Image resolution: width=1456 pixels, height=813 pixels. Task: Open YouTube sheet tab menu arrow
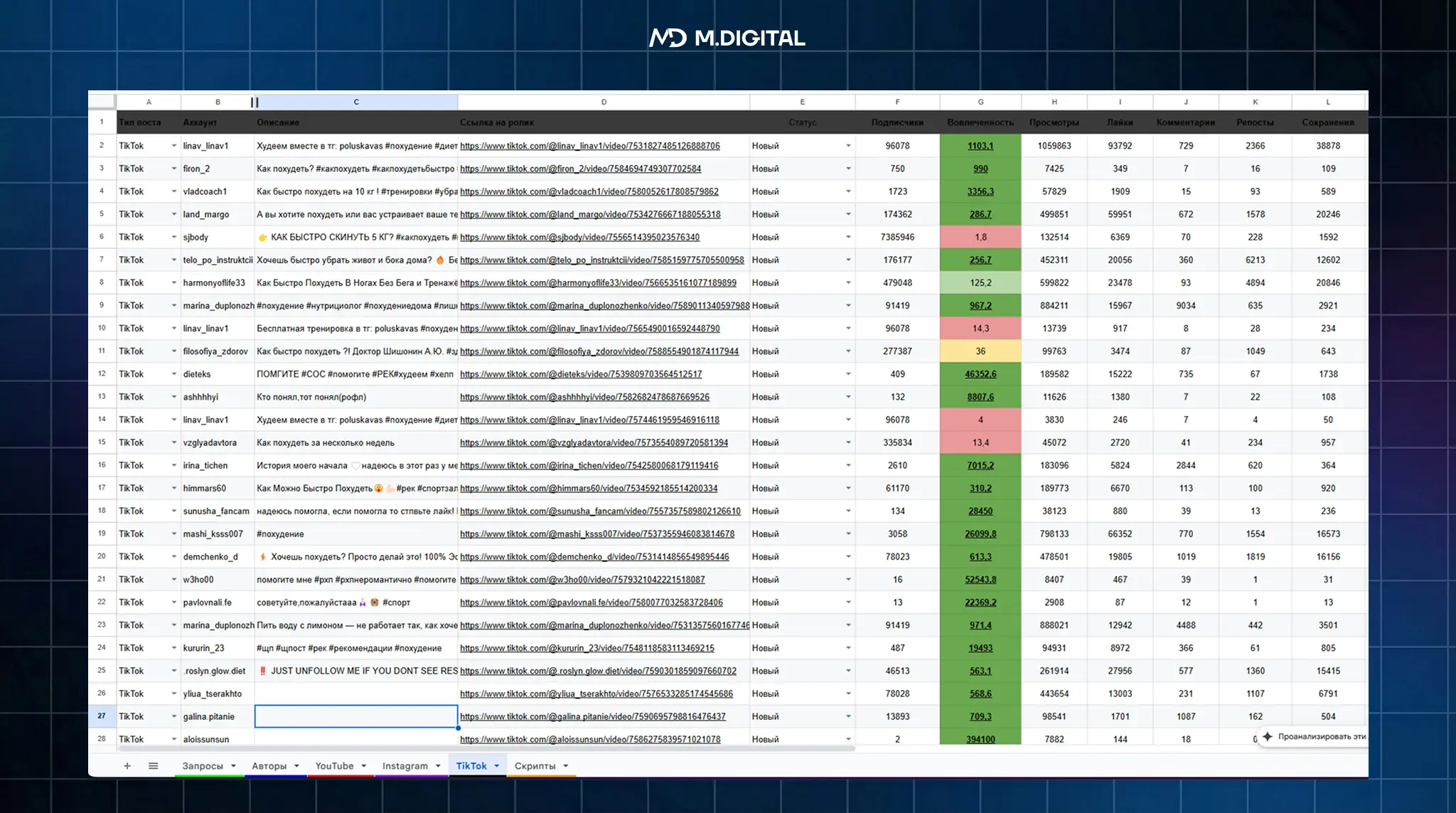click(364, 766)
